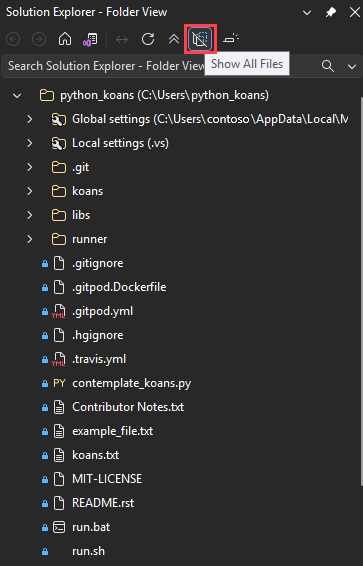Viewport: 363px width, 566px height.
Task: Collapse the python_koans root folder
Action: pos(17,96)
